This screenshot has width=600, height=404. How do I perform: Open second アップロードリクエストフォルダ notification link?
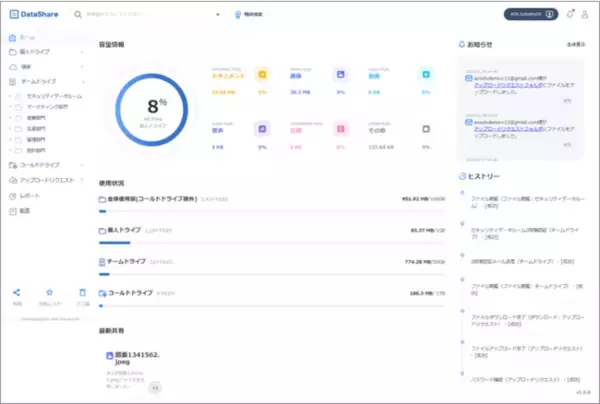click(508, 129)
